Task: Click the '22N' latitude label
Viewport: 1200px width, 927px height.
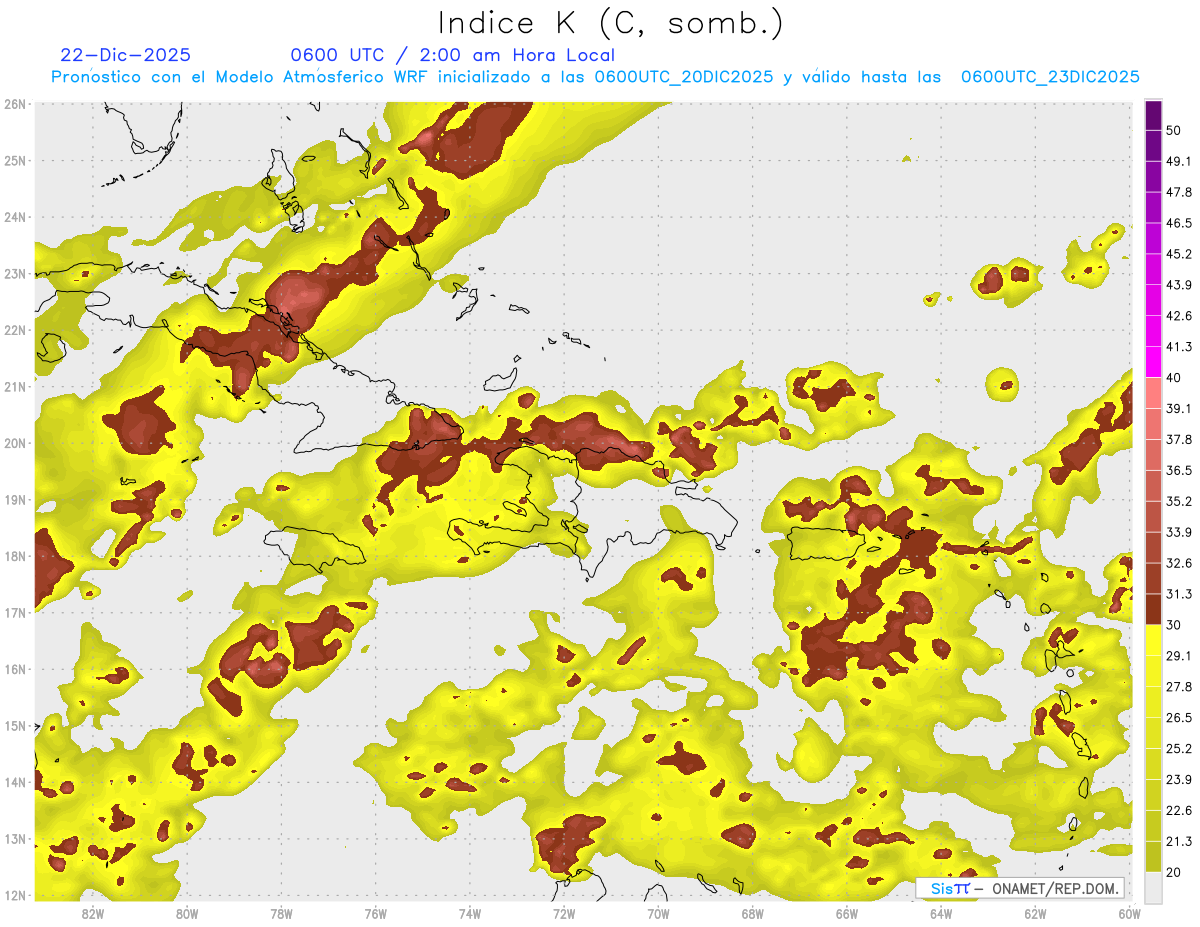Action: coord(15,330)
